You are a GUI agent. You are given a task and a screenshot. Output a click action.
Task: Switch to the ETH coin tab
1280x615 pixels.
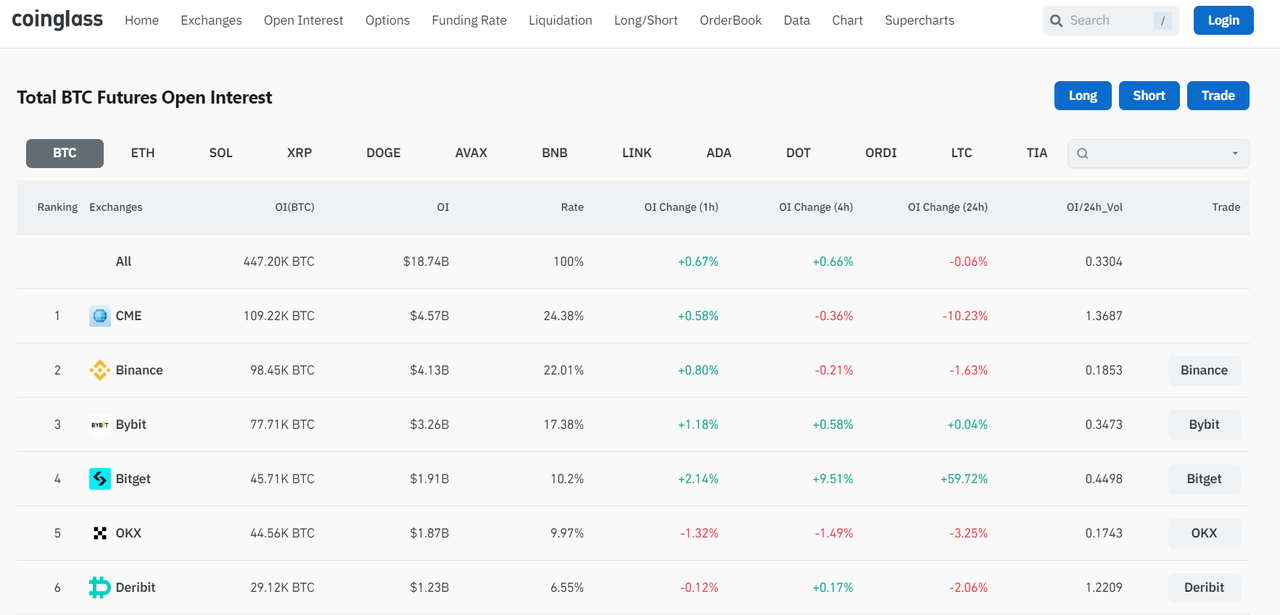pyautogui.click(x=143, y=153)
